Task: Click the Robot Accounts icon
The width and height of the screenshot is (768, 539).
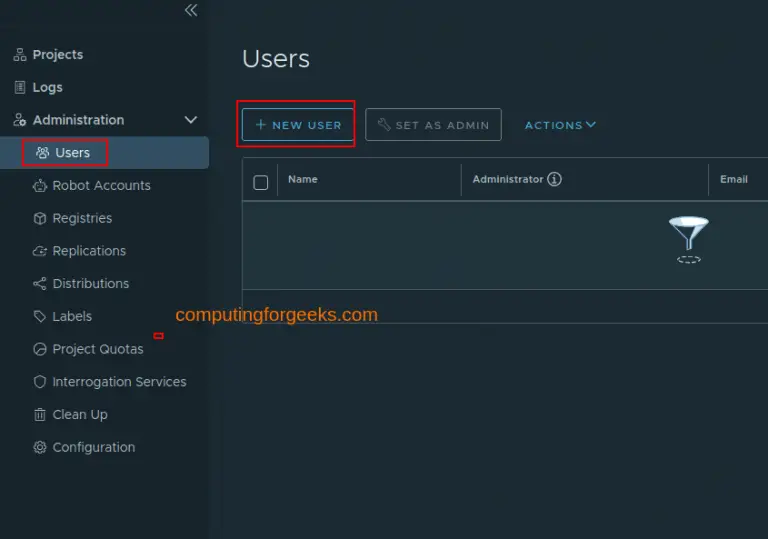Action: pos(40,186)
